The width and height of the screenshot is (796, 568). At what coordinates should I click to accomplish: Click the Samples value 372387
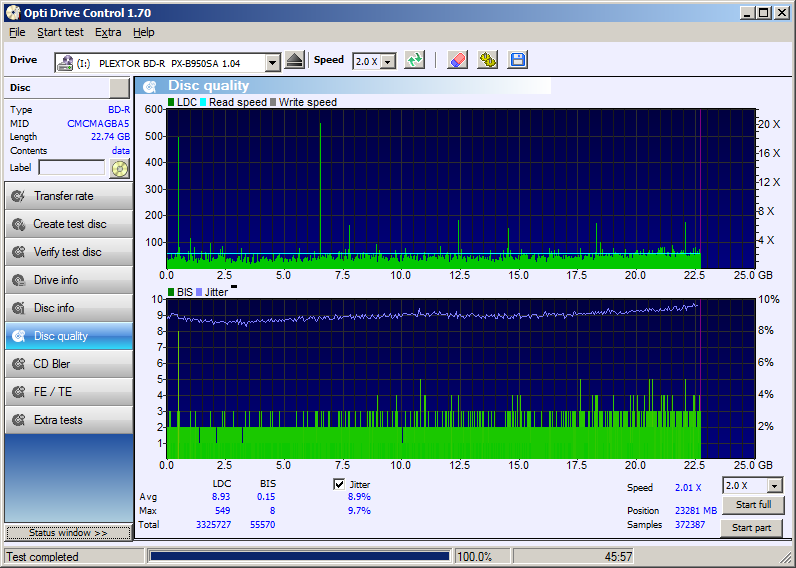tap(690, 524)
